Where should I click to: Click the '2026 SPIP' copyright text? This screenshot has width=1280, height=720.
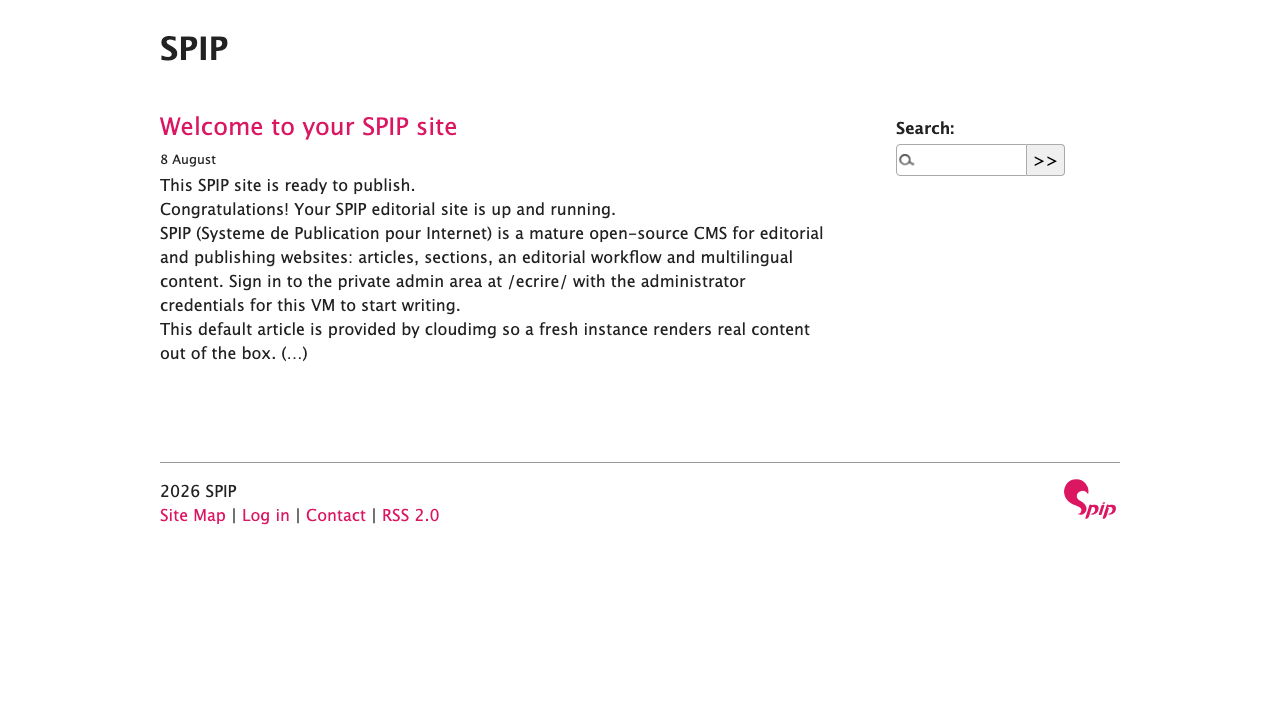198,492
